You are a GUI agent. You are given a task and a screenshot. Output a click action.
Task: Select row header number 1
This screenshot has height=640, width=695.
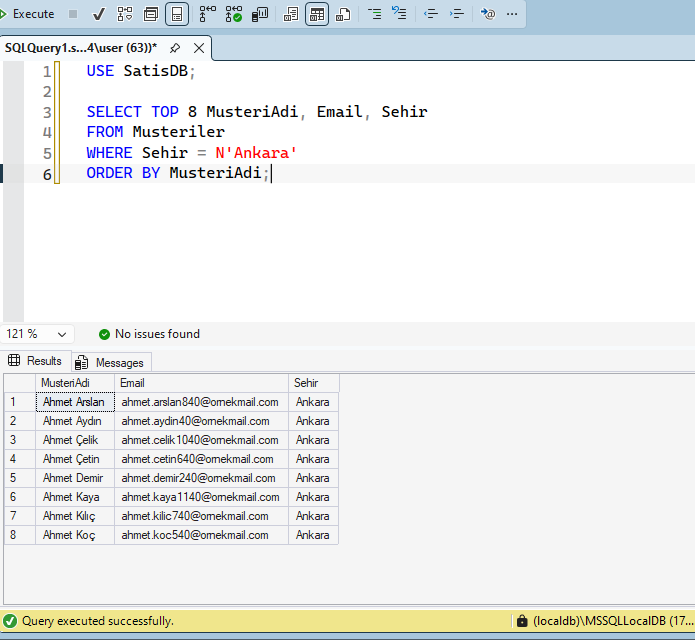click(20, 402)
